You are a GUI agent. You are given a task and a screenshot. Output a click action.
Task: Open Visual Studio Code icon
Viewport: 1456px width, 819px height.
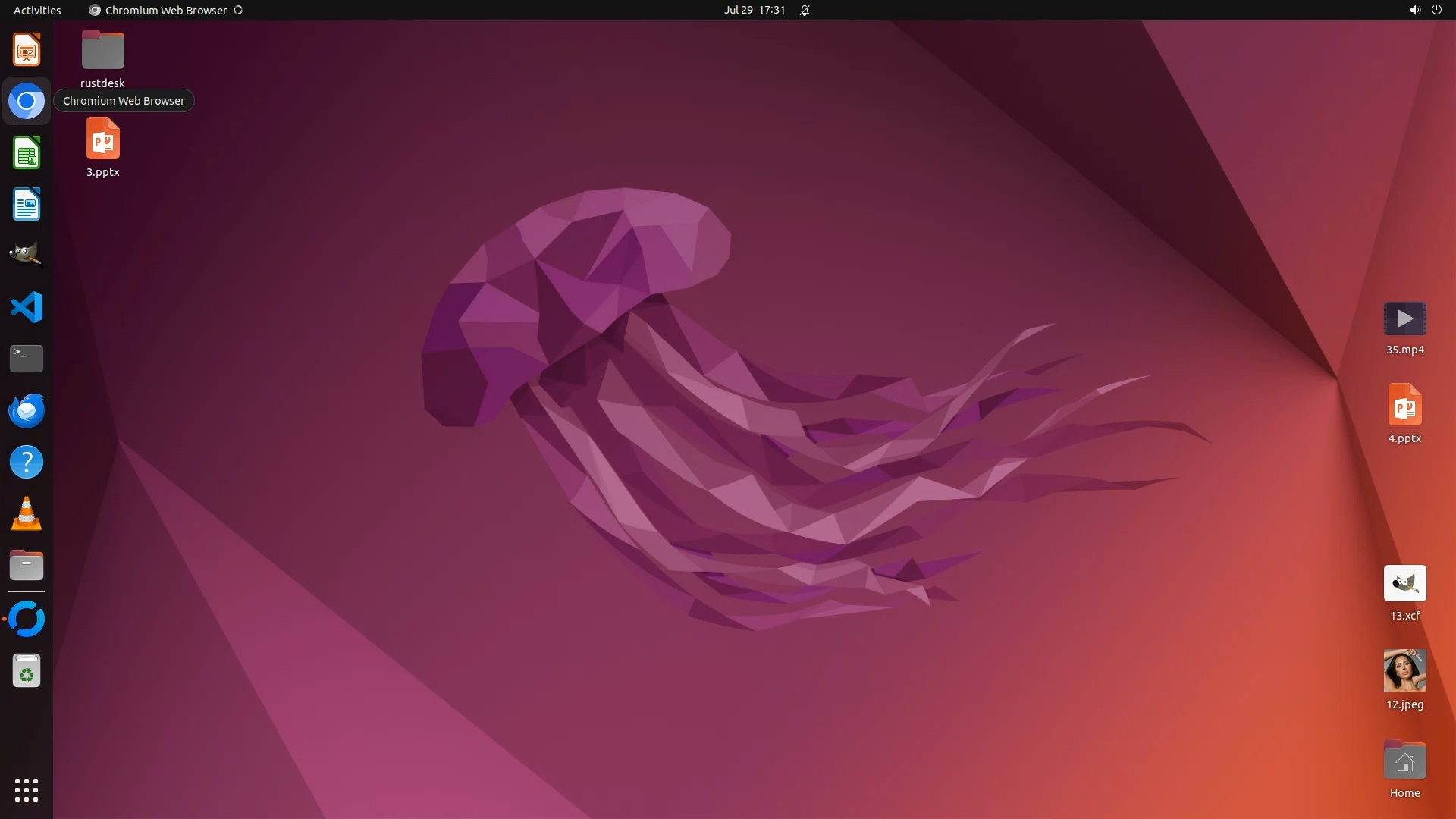pyautogui.click(x=27, y=307)
